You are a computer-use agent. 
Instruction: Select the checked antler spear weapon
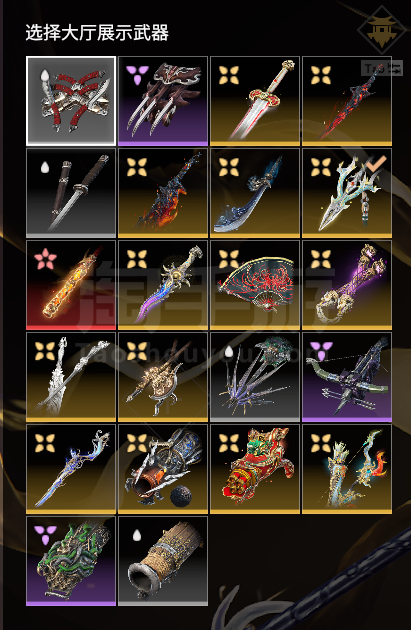coord(347,193)
